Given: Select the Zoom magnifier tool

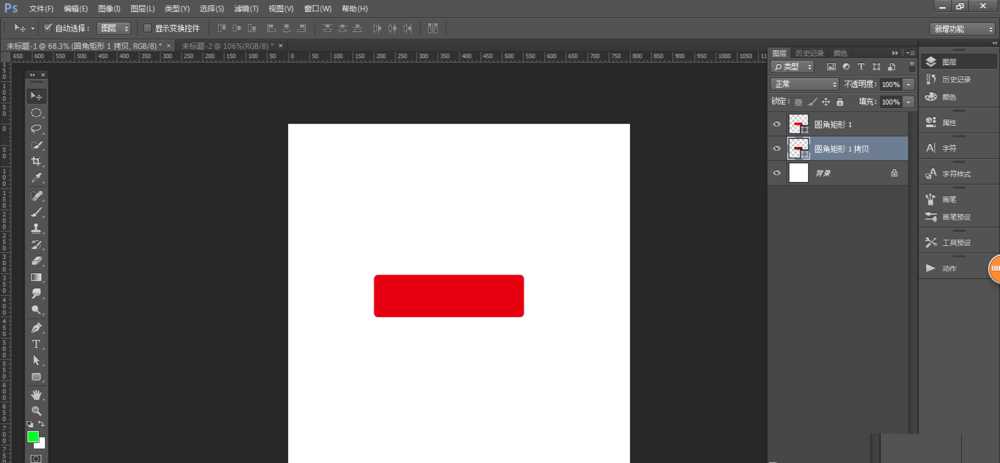Looking at the screenshot, I should pos(36,410).
